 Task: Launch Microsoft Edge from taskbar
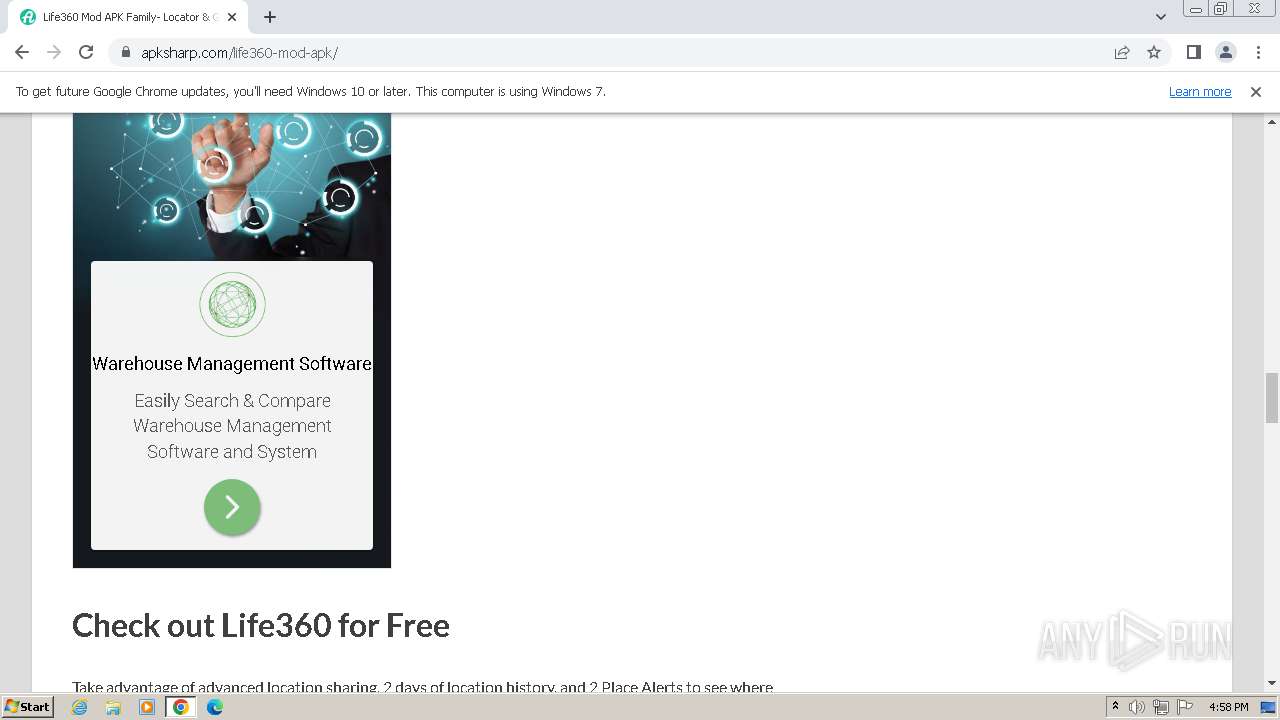215,707
